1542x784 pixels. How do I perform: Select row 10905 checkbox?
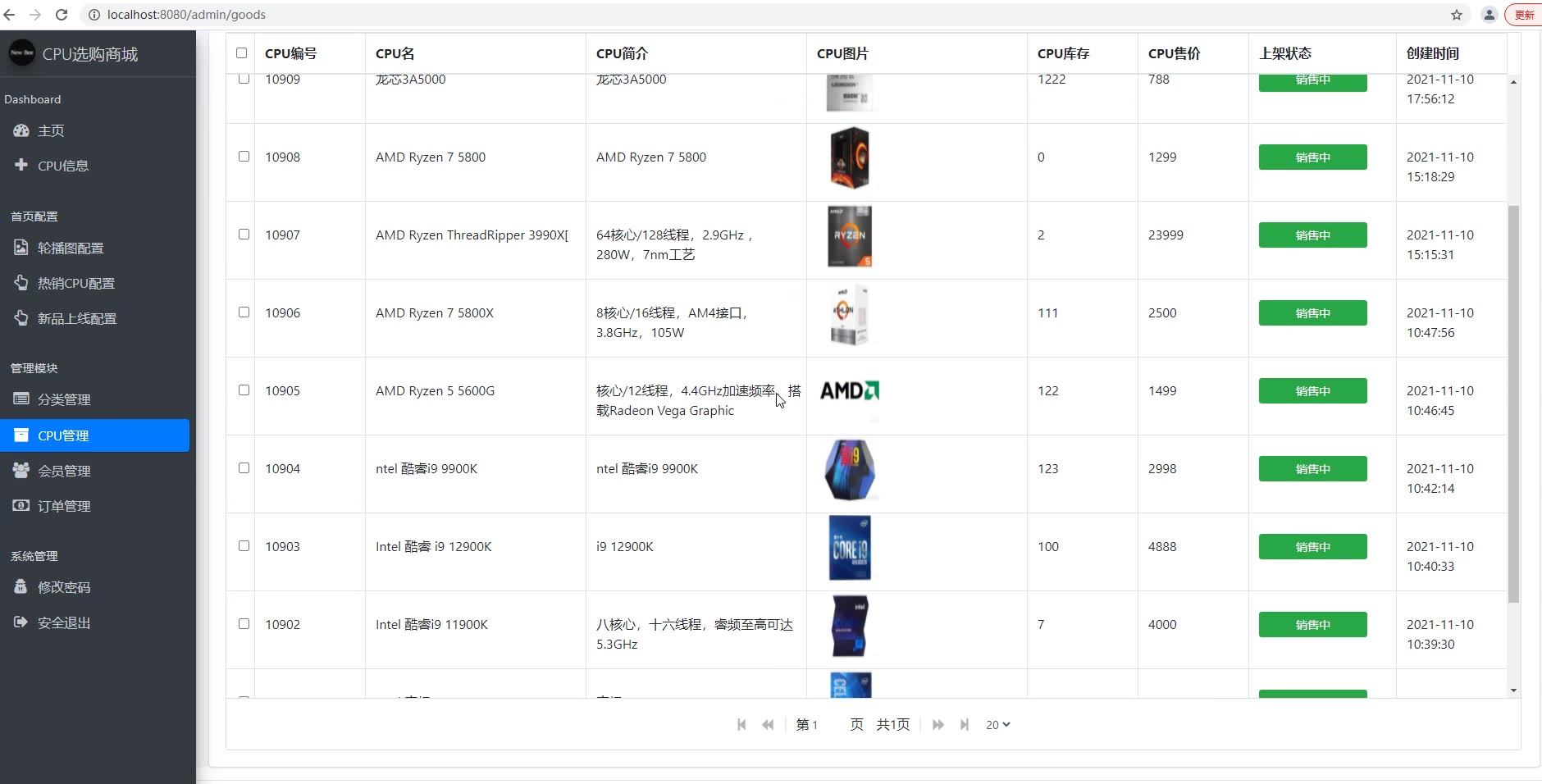click(244, 390)
